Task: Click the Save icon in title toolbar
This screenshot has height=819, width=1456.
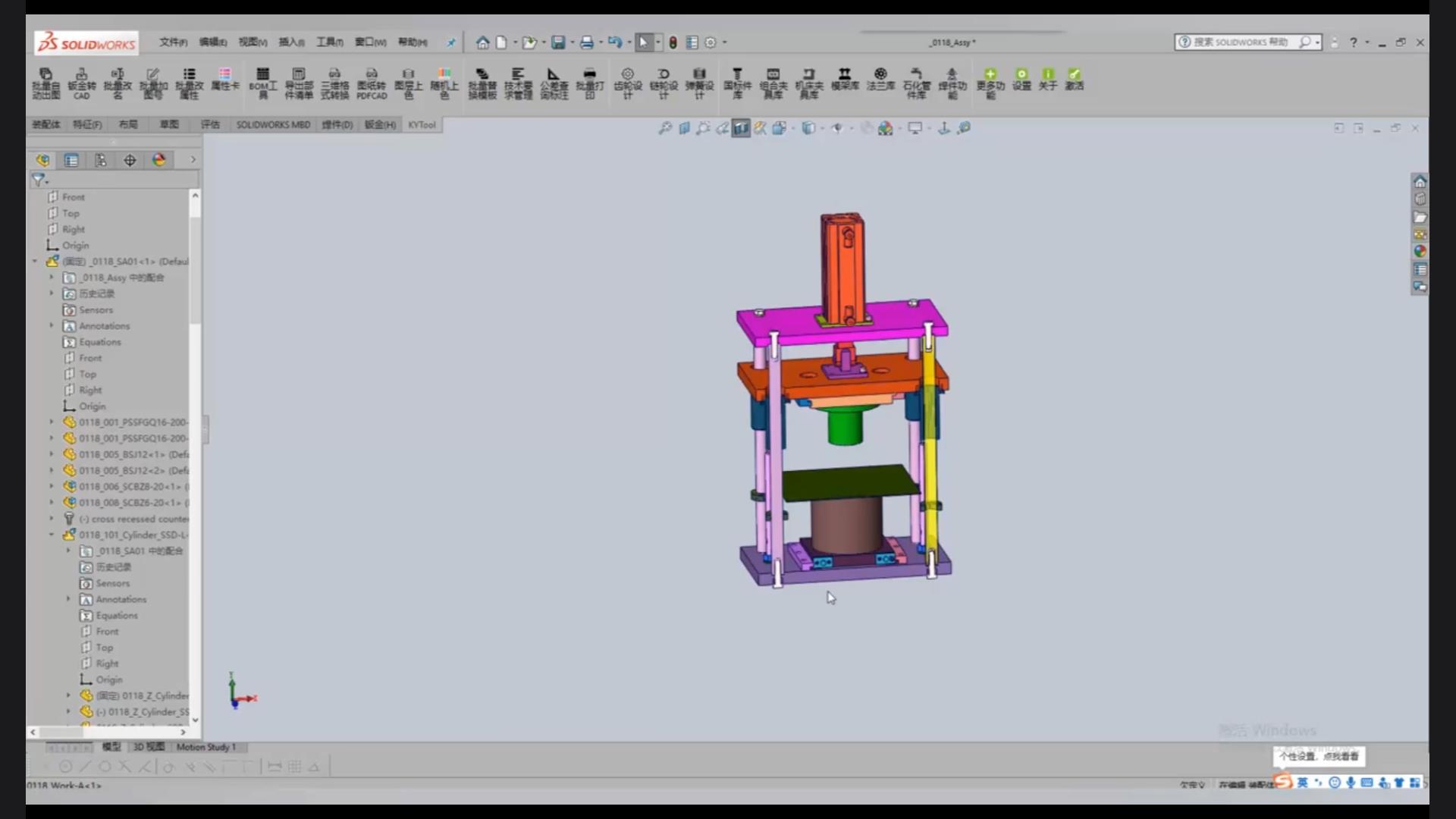Action: pos(557,42)
